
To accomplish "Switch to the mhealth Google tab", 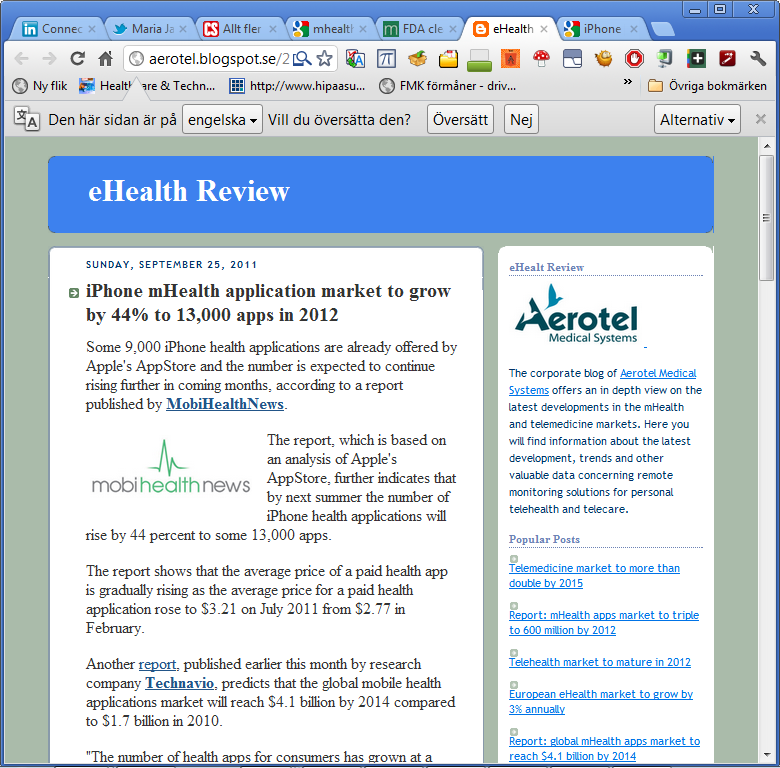I will [x=328, y=29].
